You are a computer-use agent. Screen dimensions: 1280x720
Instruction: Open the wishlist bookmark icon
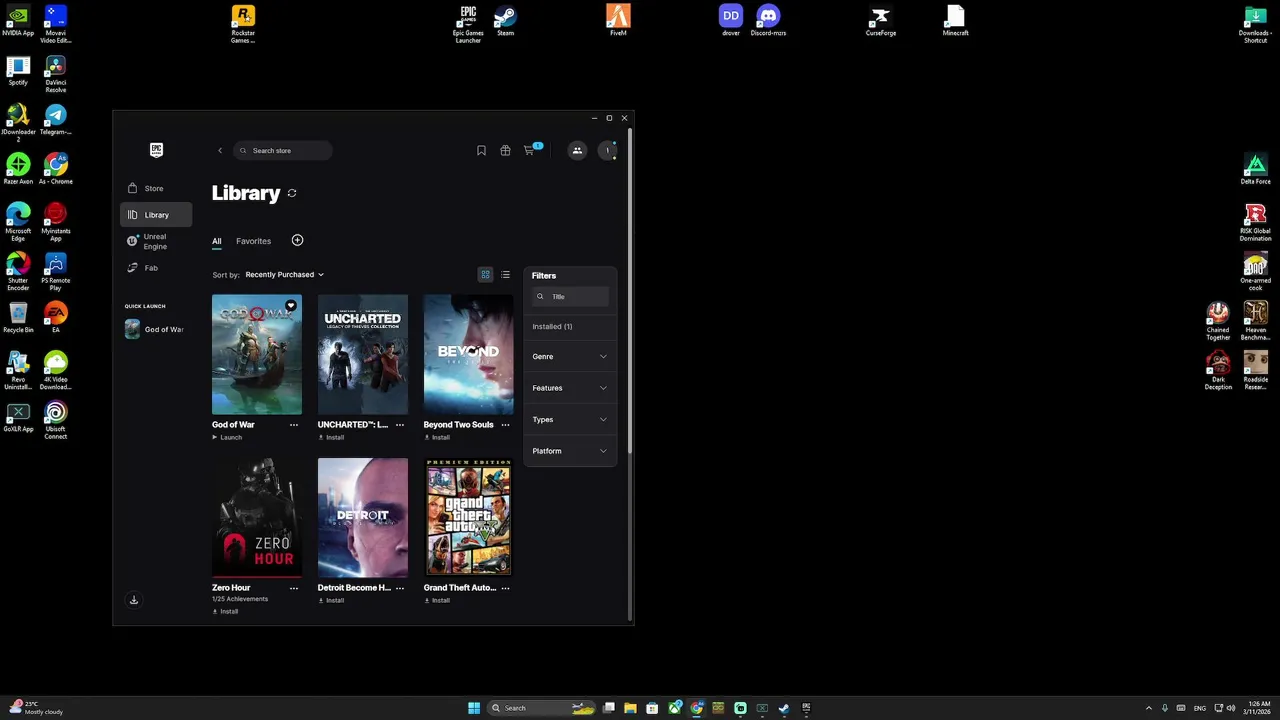(481, 151)
